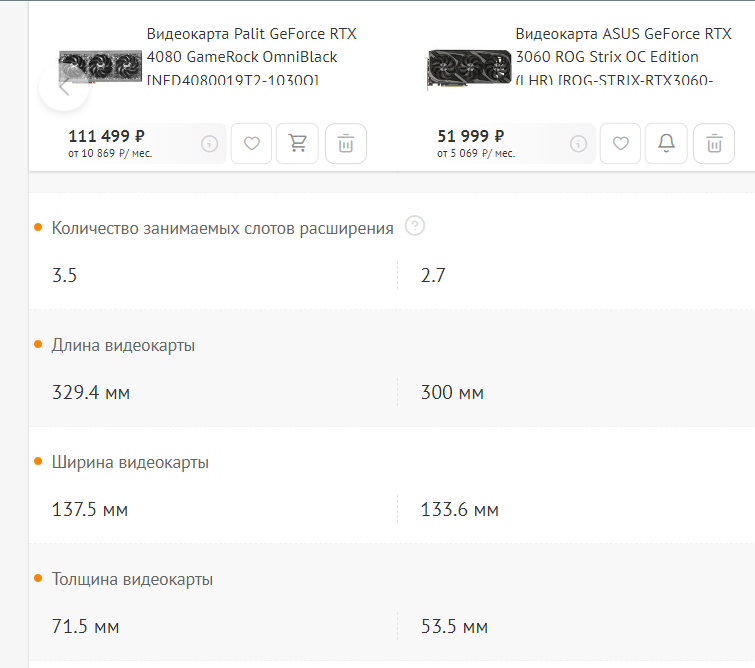755x668 pixels.
Task: Click the 111 499 ₽ price
Action: tap(107, 136)
